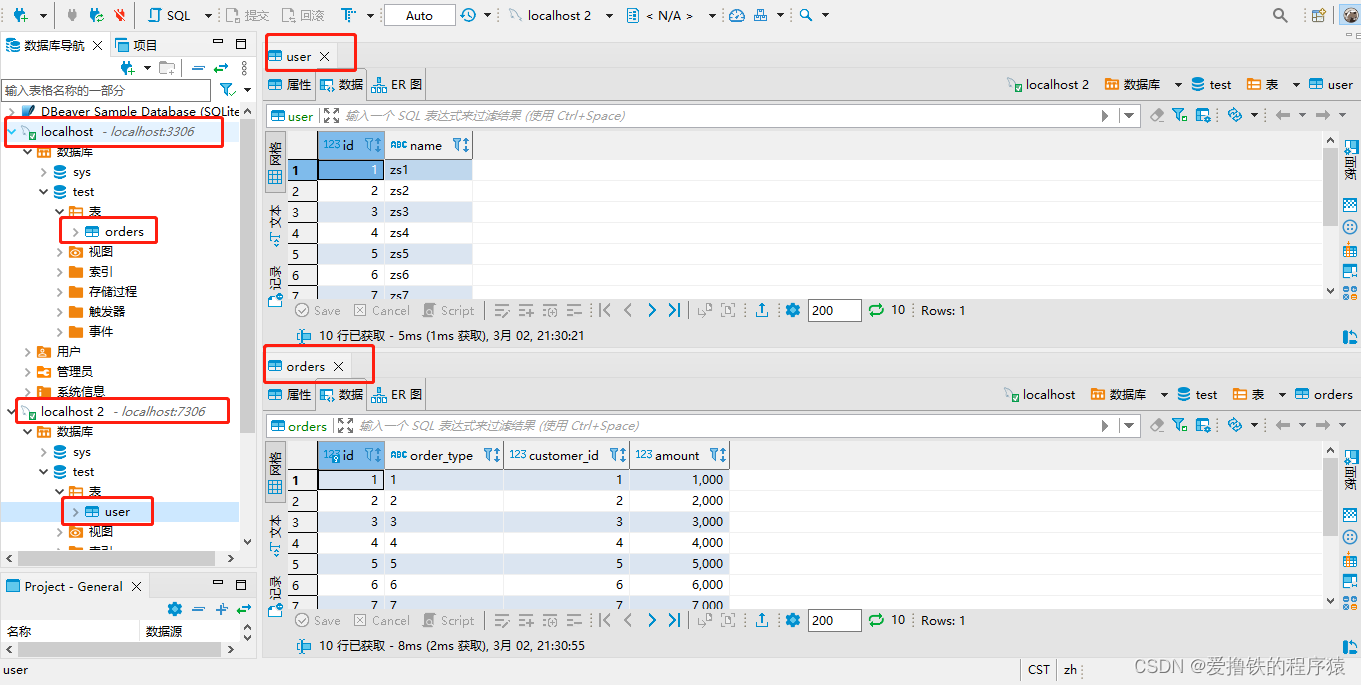Viewport: 1361px width, 685px height.
Task: Click the eraser clear-filter icon in user editor
Action: 1157,115
